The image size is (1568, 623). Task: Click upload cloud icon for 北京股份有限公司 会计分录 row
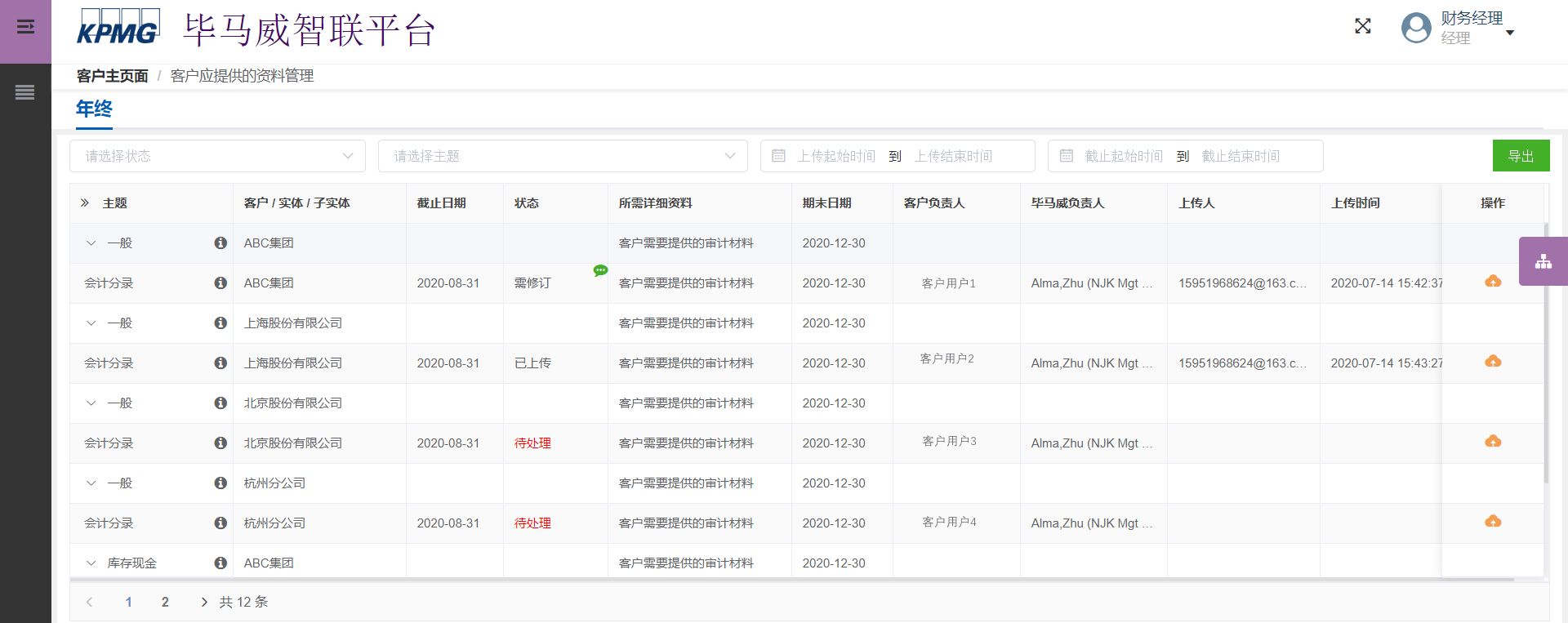click(1493, 441)
